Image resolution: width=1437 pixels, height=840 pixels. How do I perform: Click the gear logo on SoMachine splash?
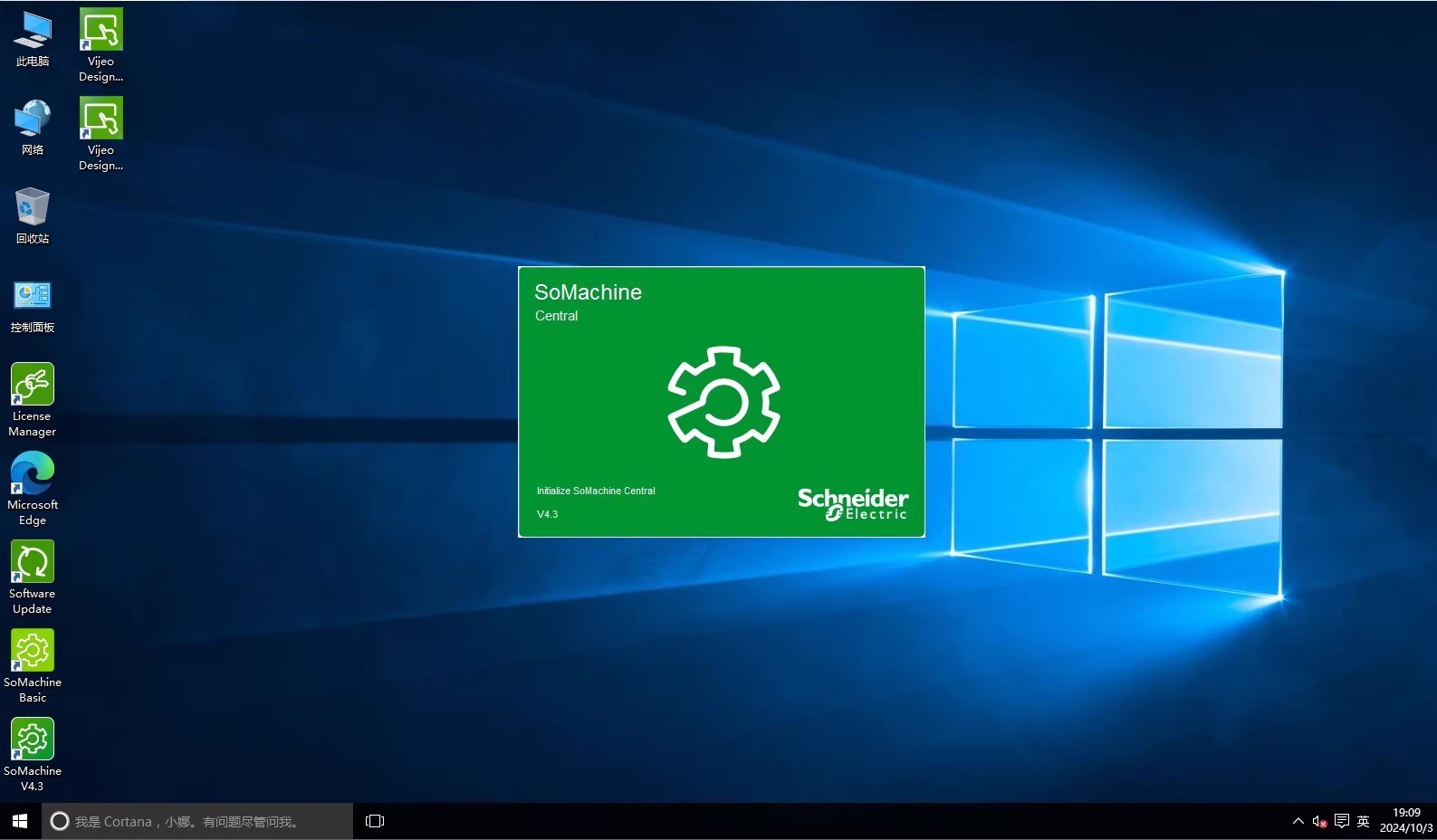[x=723, y=402]
